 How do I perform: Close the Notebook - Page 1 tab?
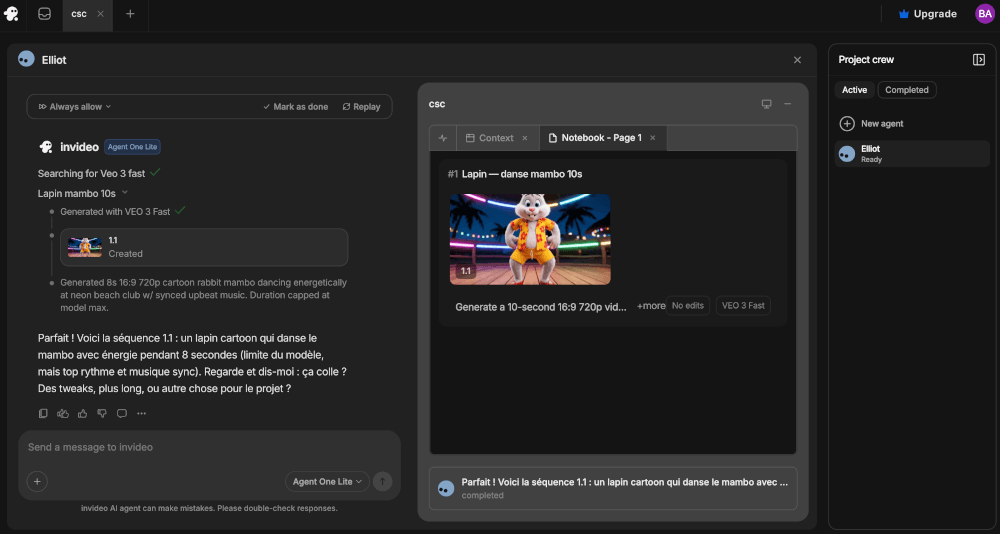pyautogui.click(x=652, y=138)
